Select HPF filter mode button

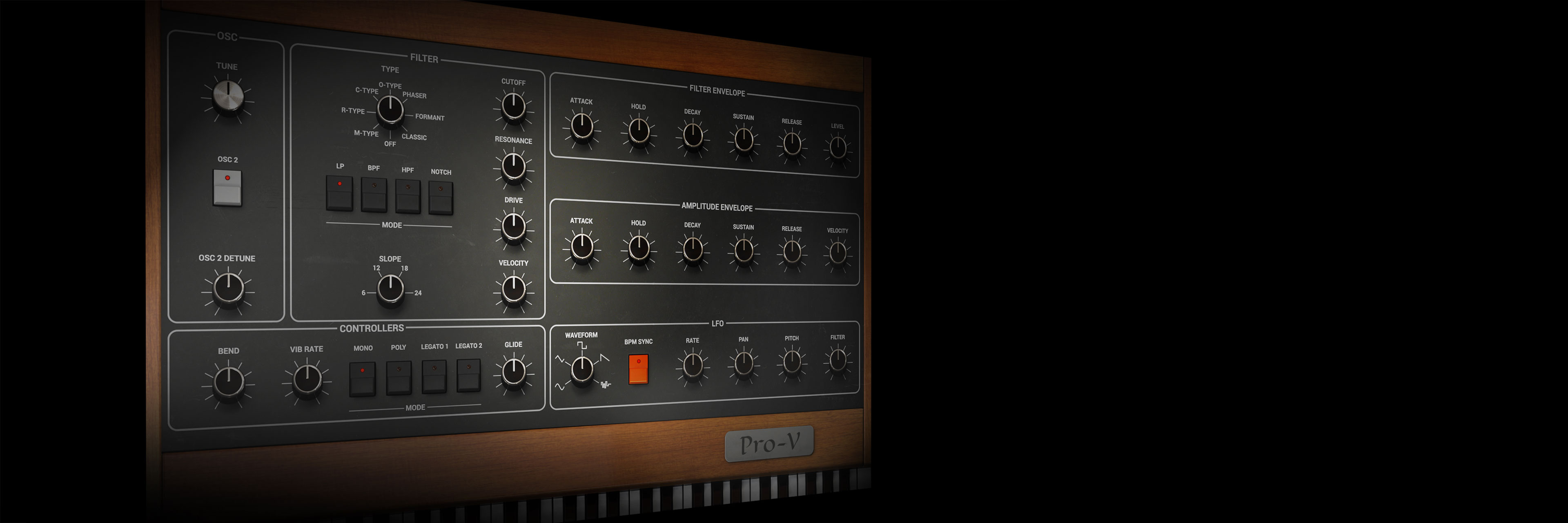[x=408, y=196]
